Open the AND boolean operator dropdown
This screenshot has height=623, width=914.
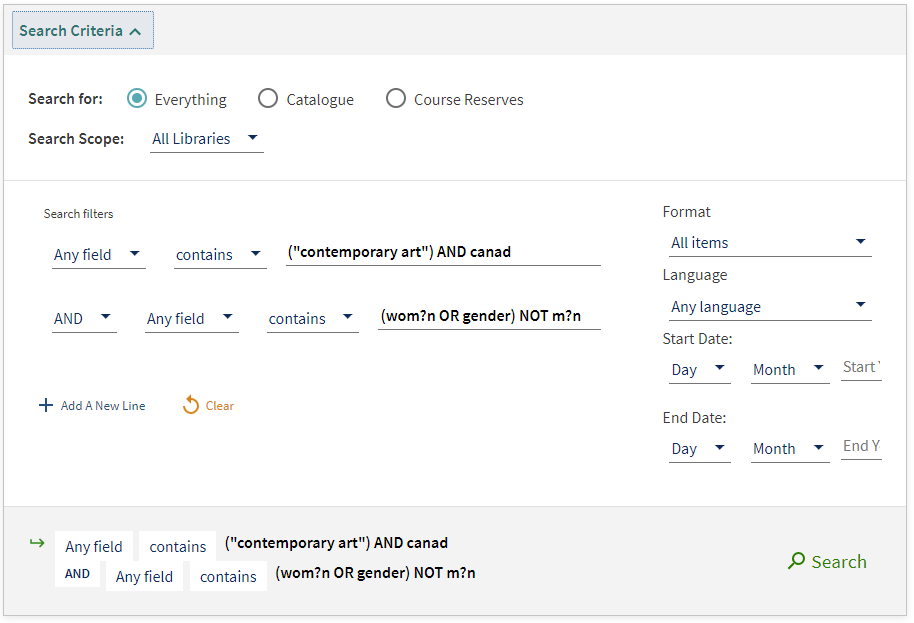pyautogui.click(x=85, y=318)
